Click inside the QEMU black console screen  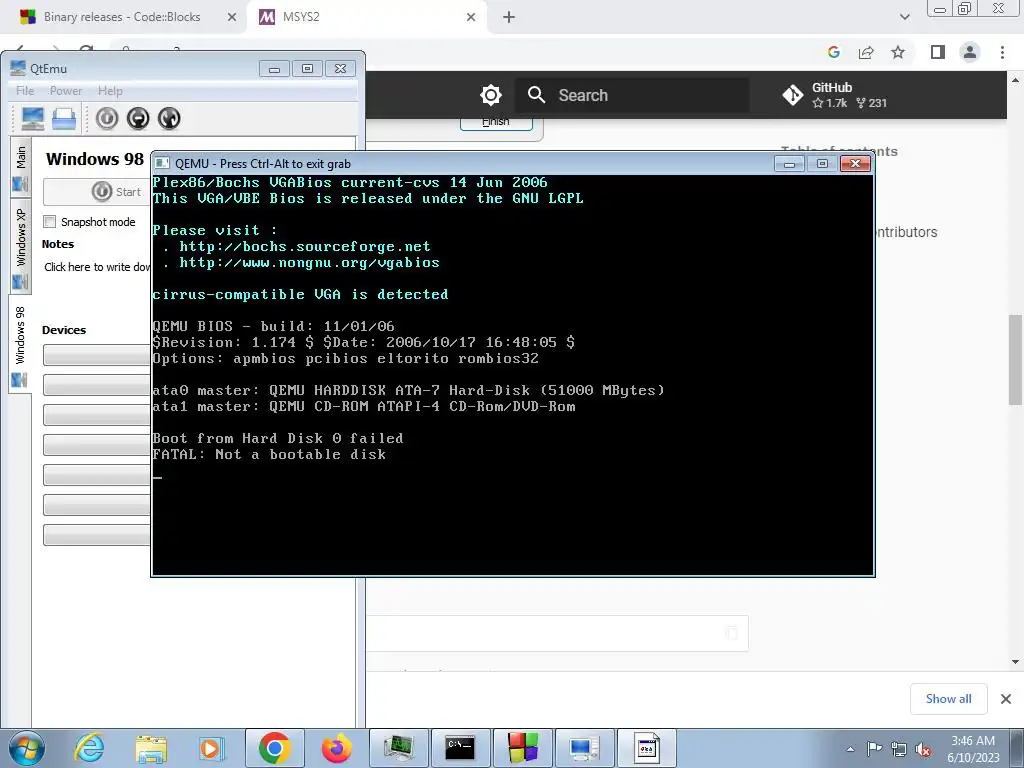(513, 375)
